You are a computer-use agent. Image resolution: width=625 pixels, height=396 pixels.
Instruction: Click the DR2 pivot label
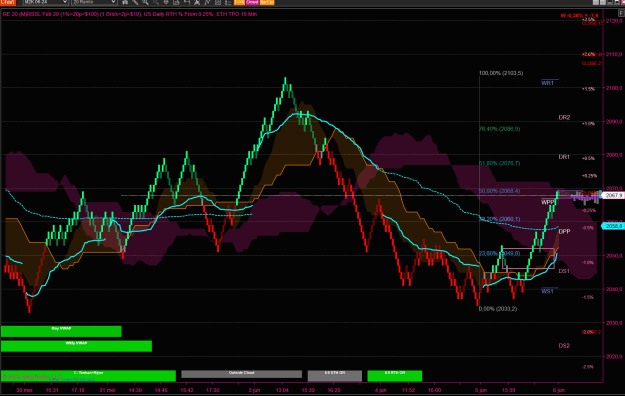(x=564, y=117)
